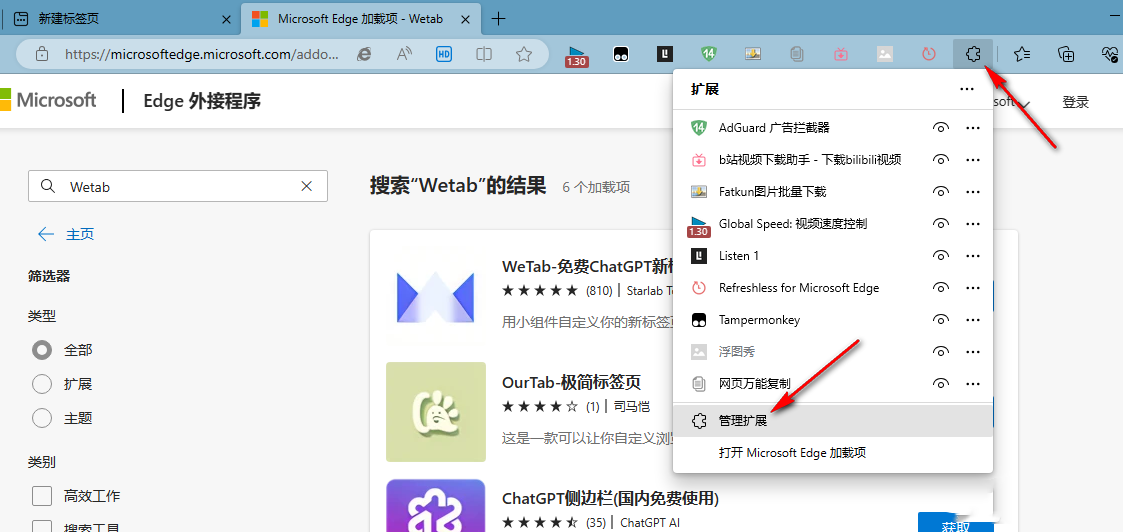Screen dimensions: 1123x532
Task: Select 管理扩展 in the extensions menu
Action: click(833, 421)
